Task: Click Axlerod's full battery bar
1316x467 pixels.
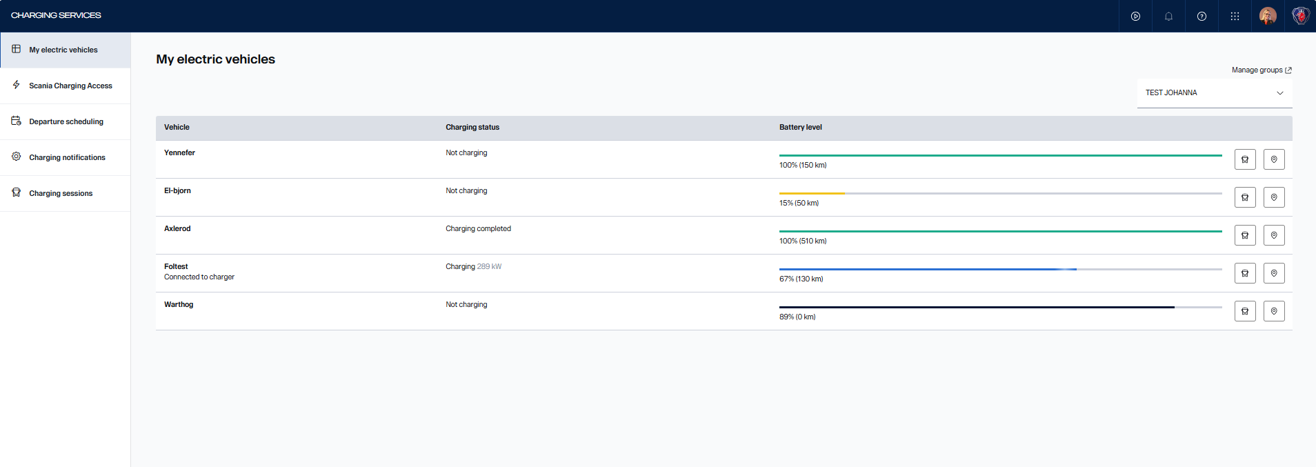Action: (1000, 231)
